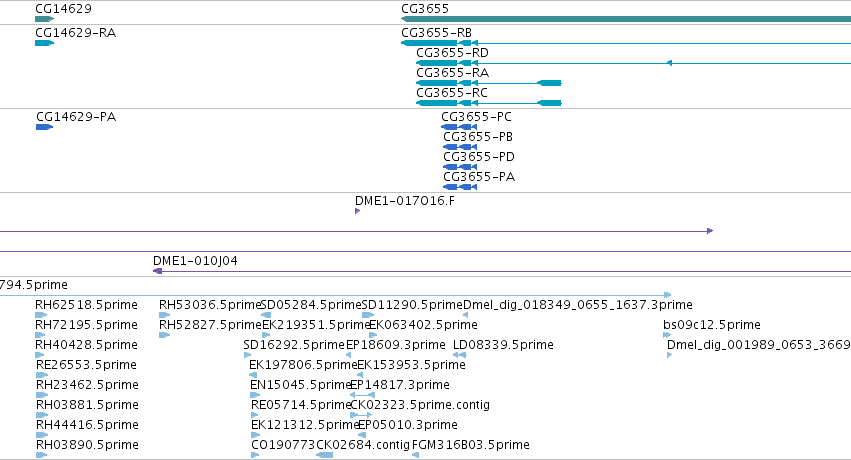Click the CG3655-PA protein label
851x460 pixels.
pyautogui.click(x=479, y=176)
